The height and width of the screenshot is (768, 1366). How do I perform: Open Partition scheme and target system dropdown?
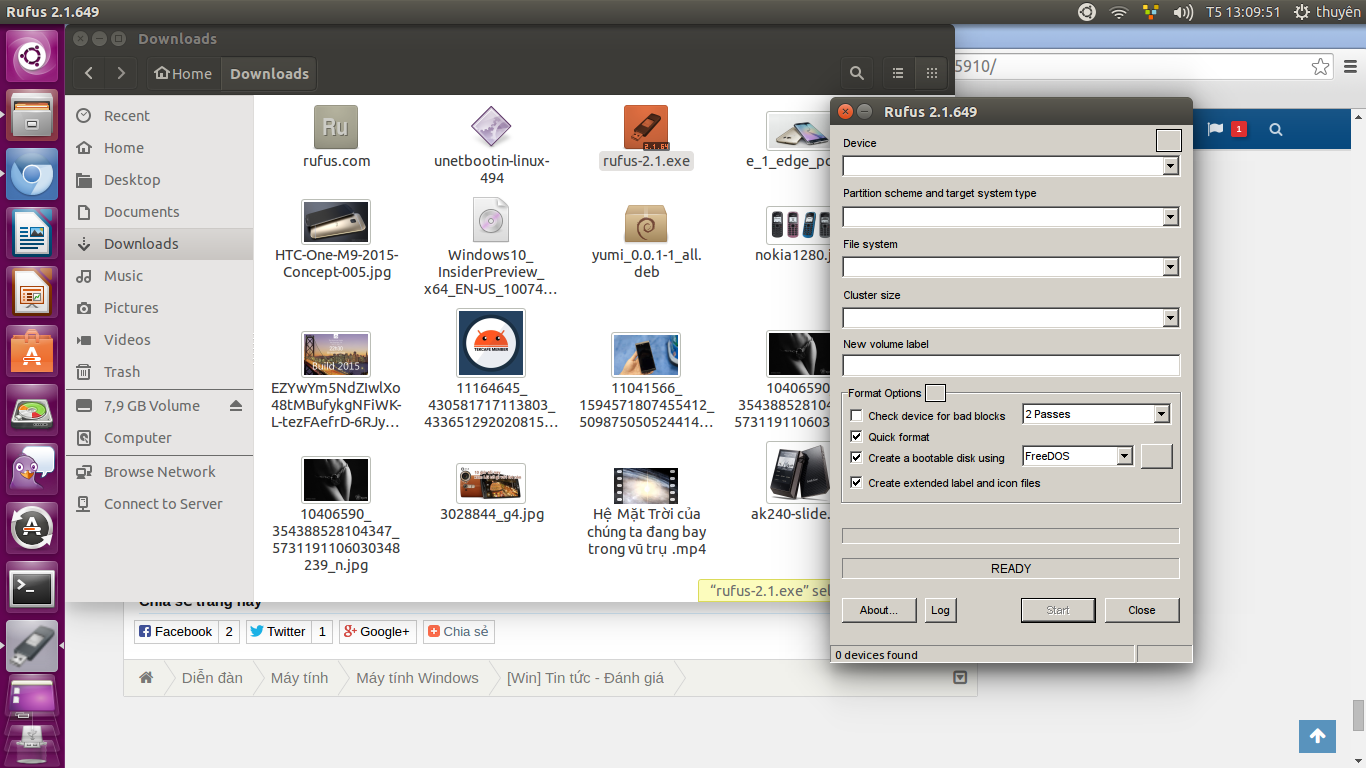pos(1170,217)
